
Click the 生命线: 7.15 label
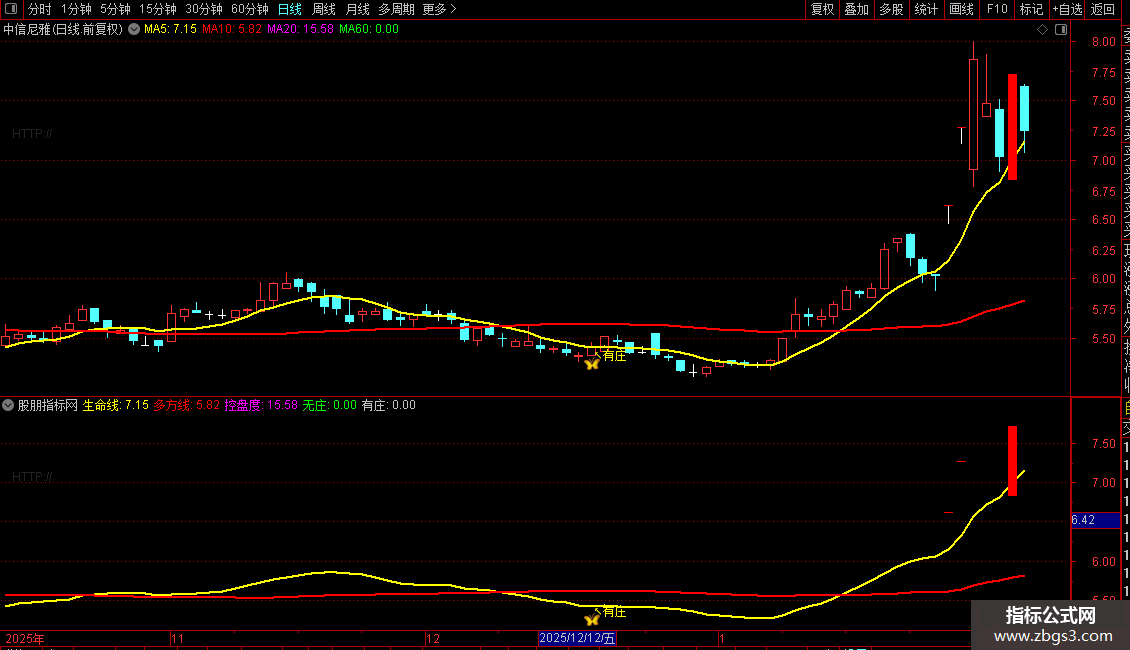(115, 405)
